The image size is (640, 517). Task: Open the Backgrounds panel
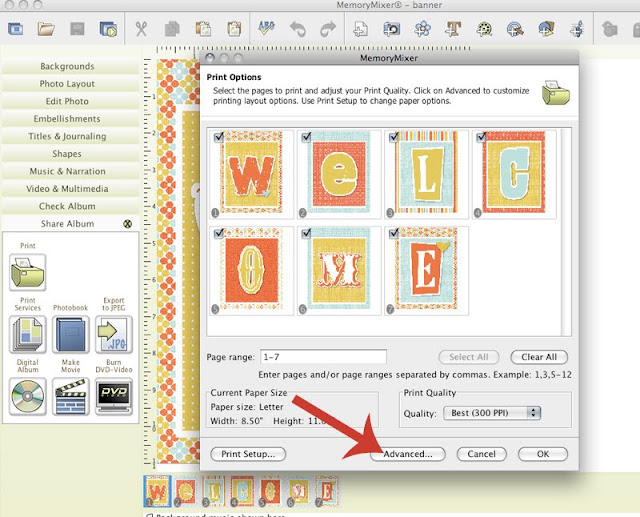tap(70, 66)
